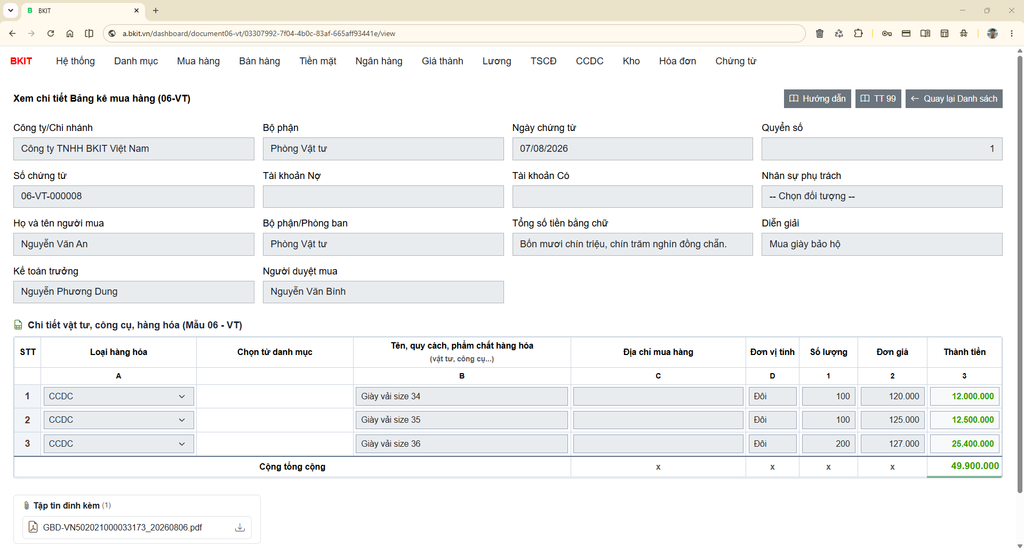Open the Hệ thống menu
Image resolution: width=1024 pixels, height=550 pixels.
(x=75, y=61)
